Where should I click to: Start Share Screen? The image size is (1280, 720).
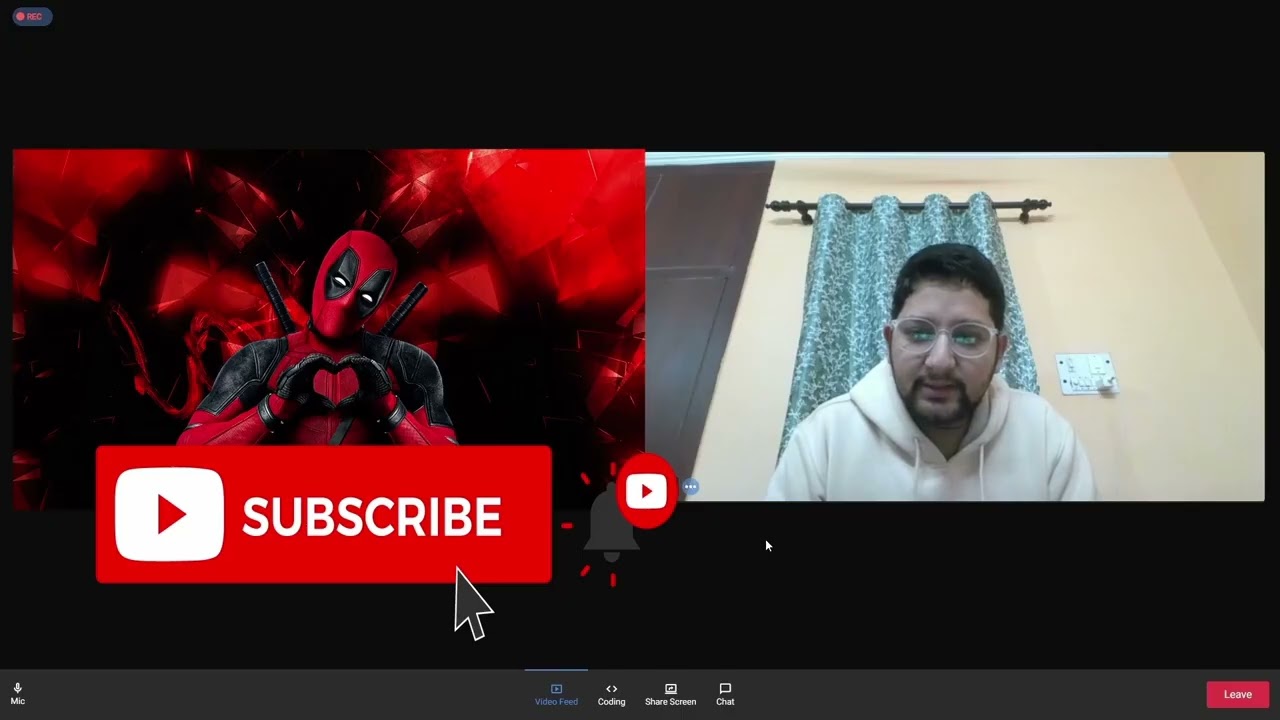(670, 694)
